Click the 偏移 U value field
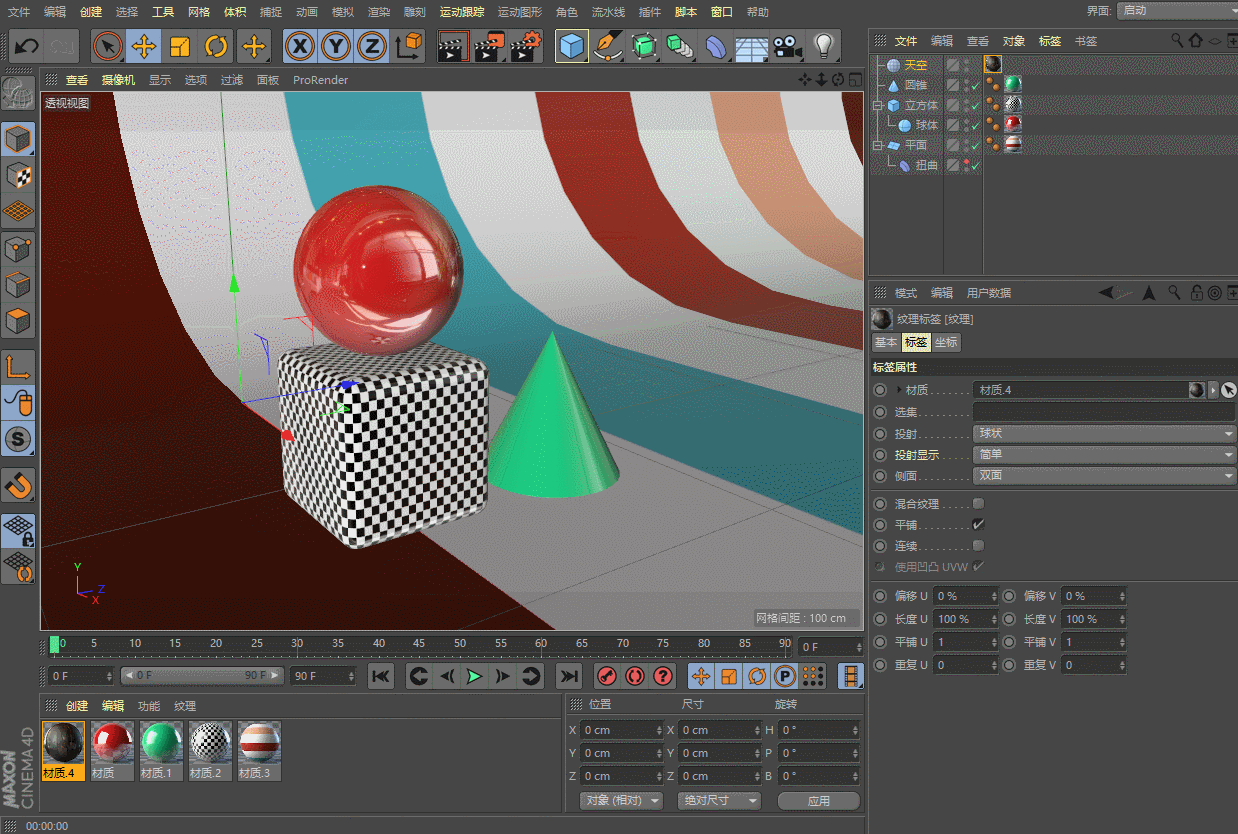 (x=964, y=596)
